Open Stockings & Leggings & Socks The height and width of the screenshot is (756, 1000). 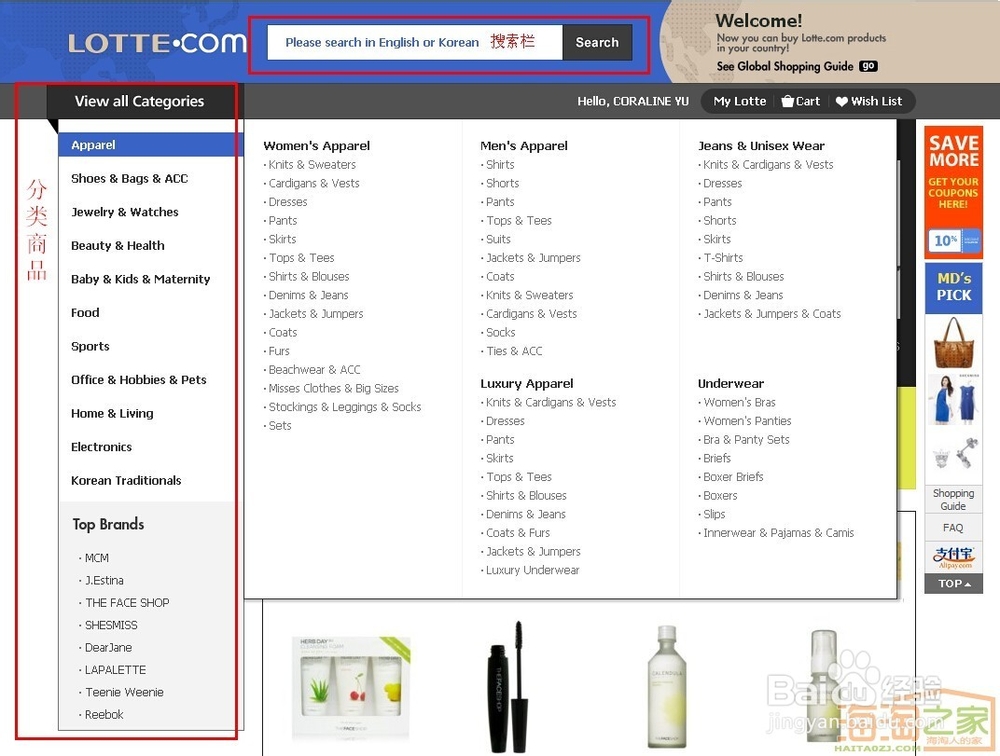[344, 406]
